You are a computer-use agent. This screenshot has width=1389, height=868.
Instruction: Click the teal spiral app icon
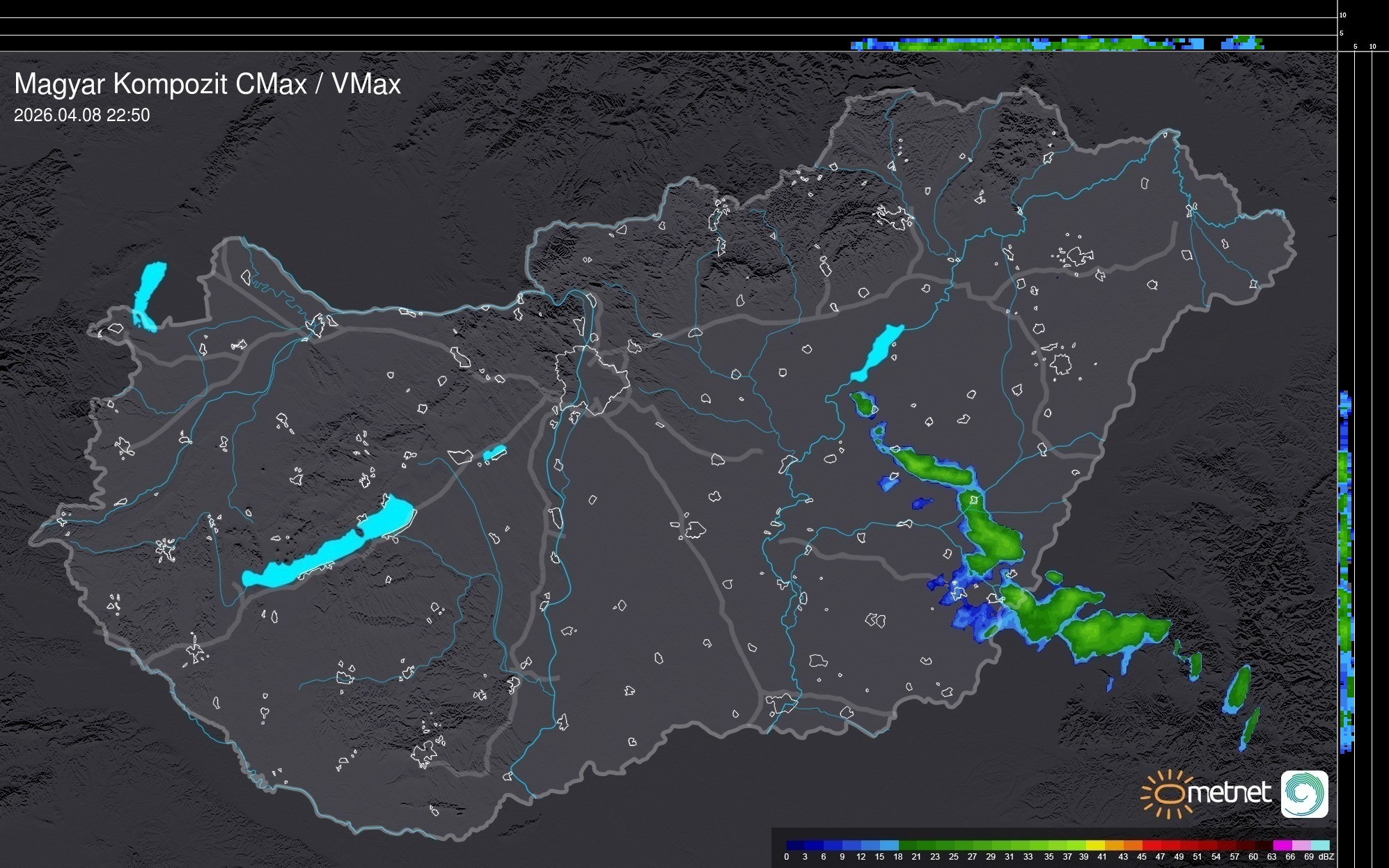[1304, 794]
